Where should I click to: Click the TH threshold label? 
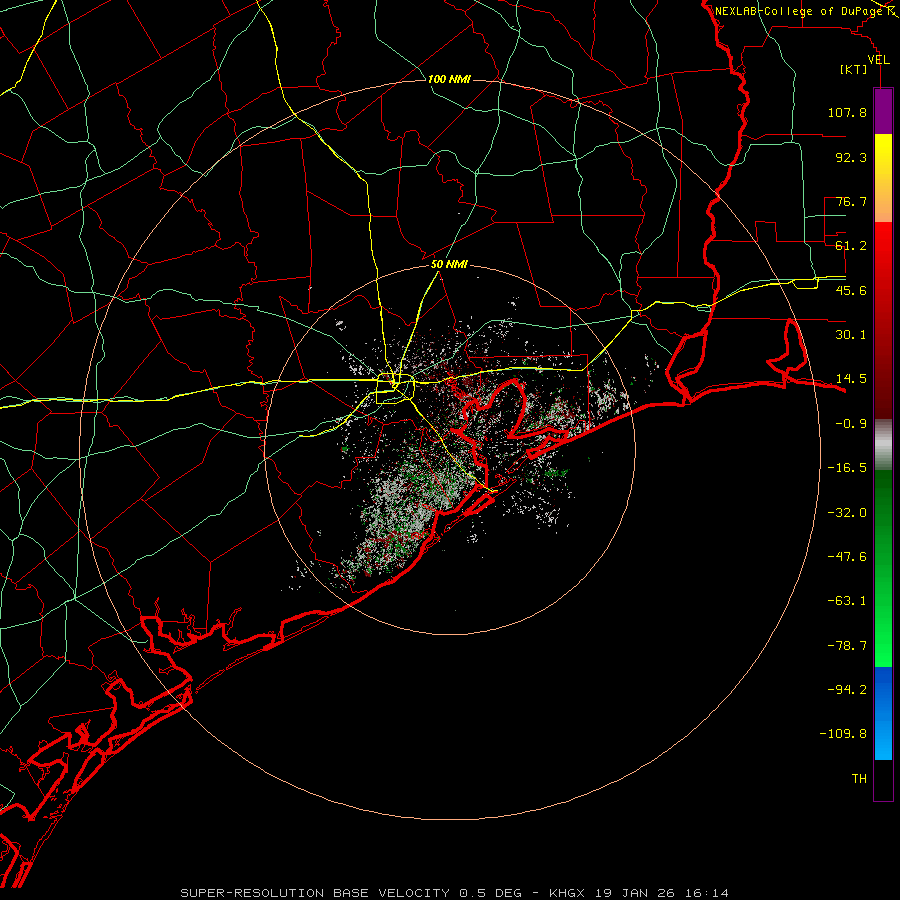point(859,779)
